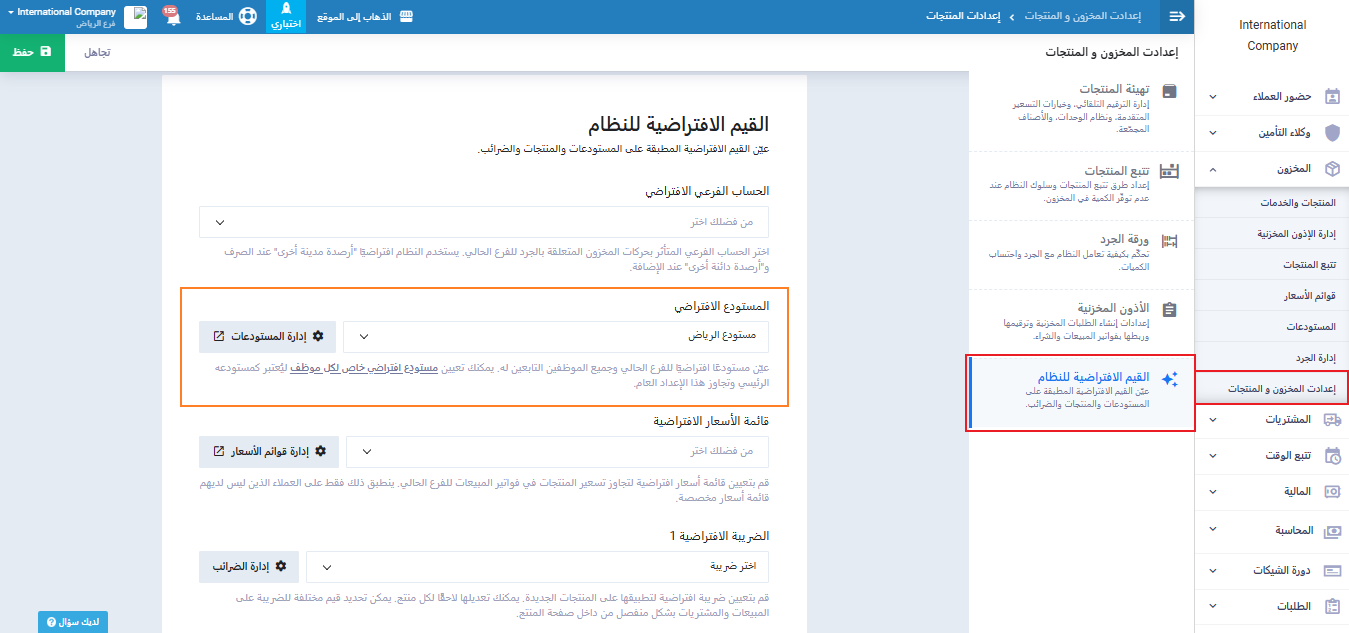Screen dimensions: 1349x633
Task: Open the الحساب الفرعي الافتراضي dropdown
Action: click(484, 222)
